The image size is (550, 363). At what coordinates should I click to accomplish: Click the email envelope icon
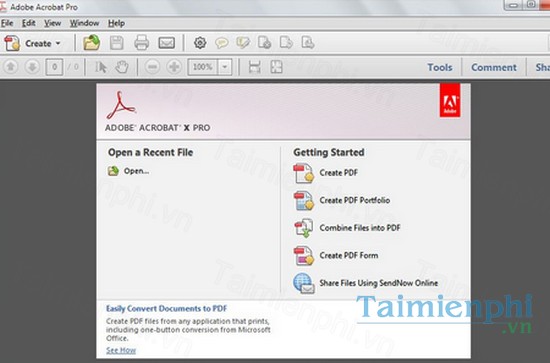point(167,43)
